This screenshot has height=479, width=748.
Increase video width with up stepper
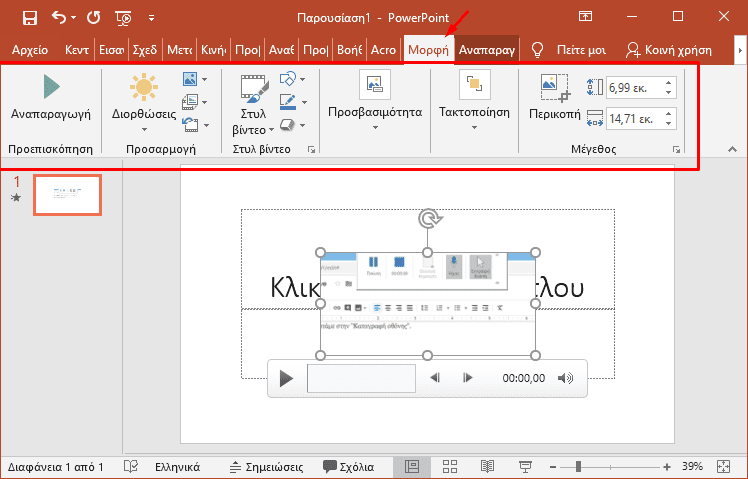point(669,114)
